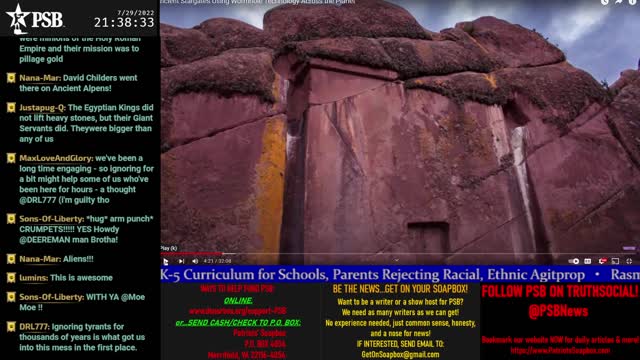Enter fullscreen mode in video player
The height and width of the screenshot is (360, 640).
[x=629, y=261]
